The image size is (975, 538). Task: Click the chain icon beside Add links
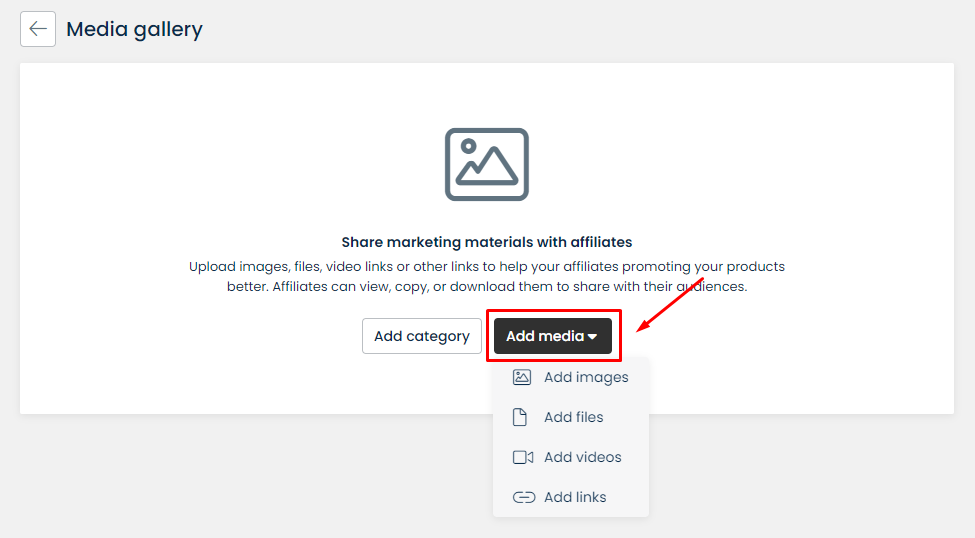pyautogui.click(x=523, y=497)
